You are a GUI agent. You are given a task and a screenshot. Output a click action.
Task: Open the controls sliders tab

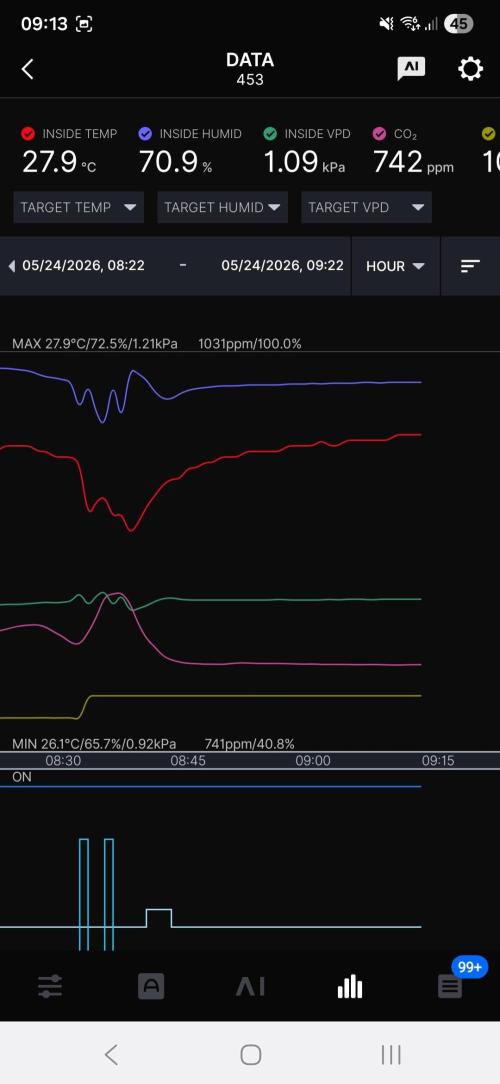pos(50,987)
